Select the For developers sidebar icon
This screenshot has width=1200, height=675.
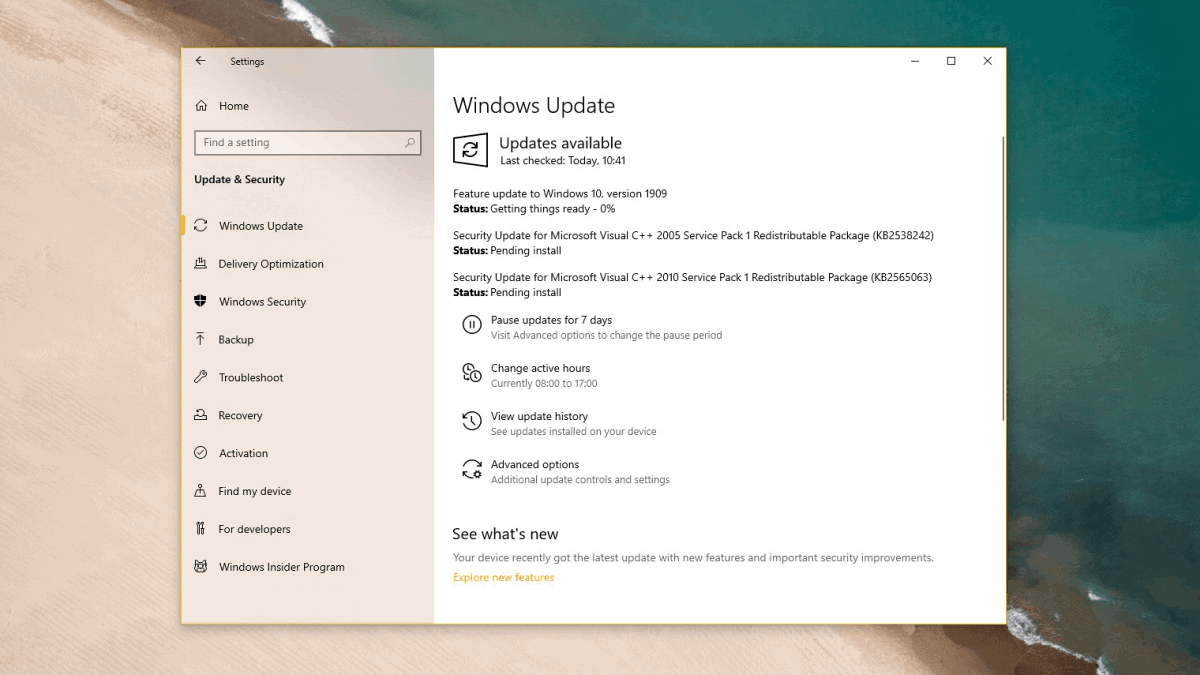coord(203,529)
